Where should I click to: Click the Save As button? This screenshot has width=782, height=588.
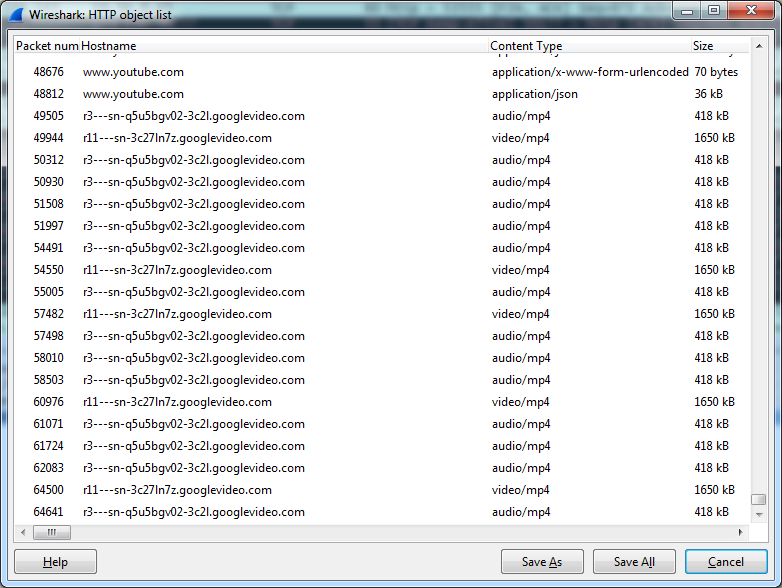[542, 562]
